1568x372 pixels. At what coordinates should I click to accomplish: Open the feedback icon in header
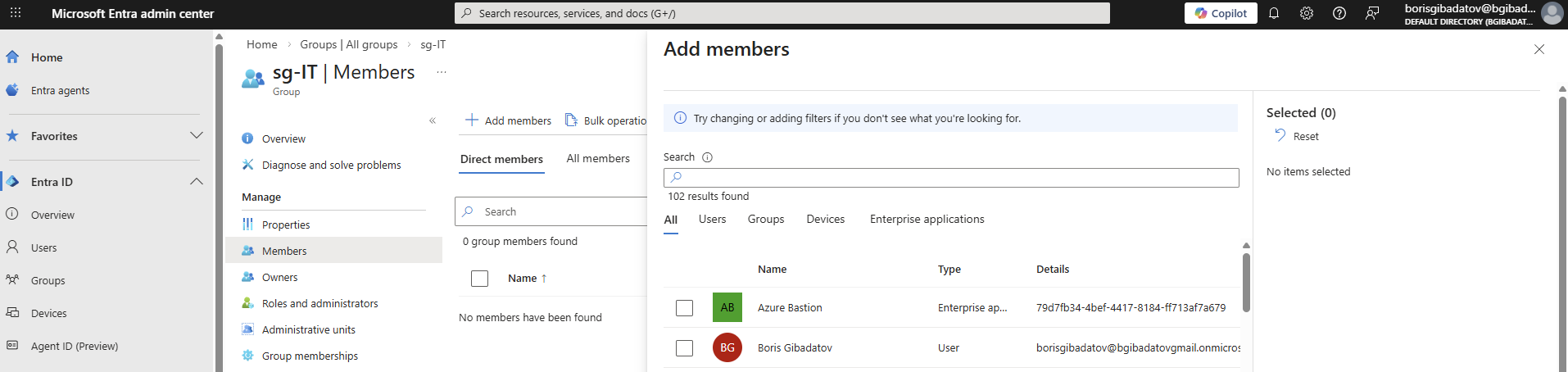tap(1372, 13)
